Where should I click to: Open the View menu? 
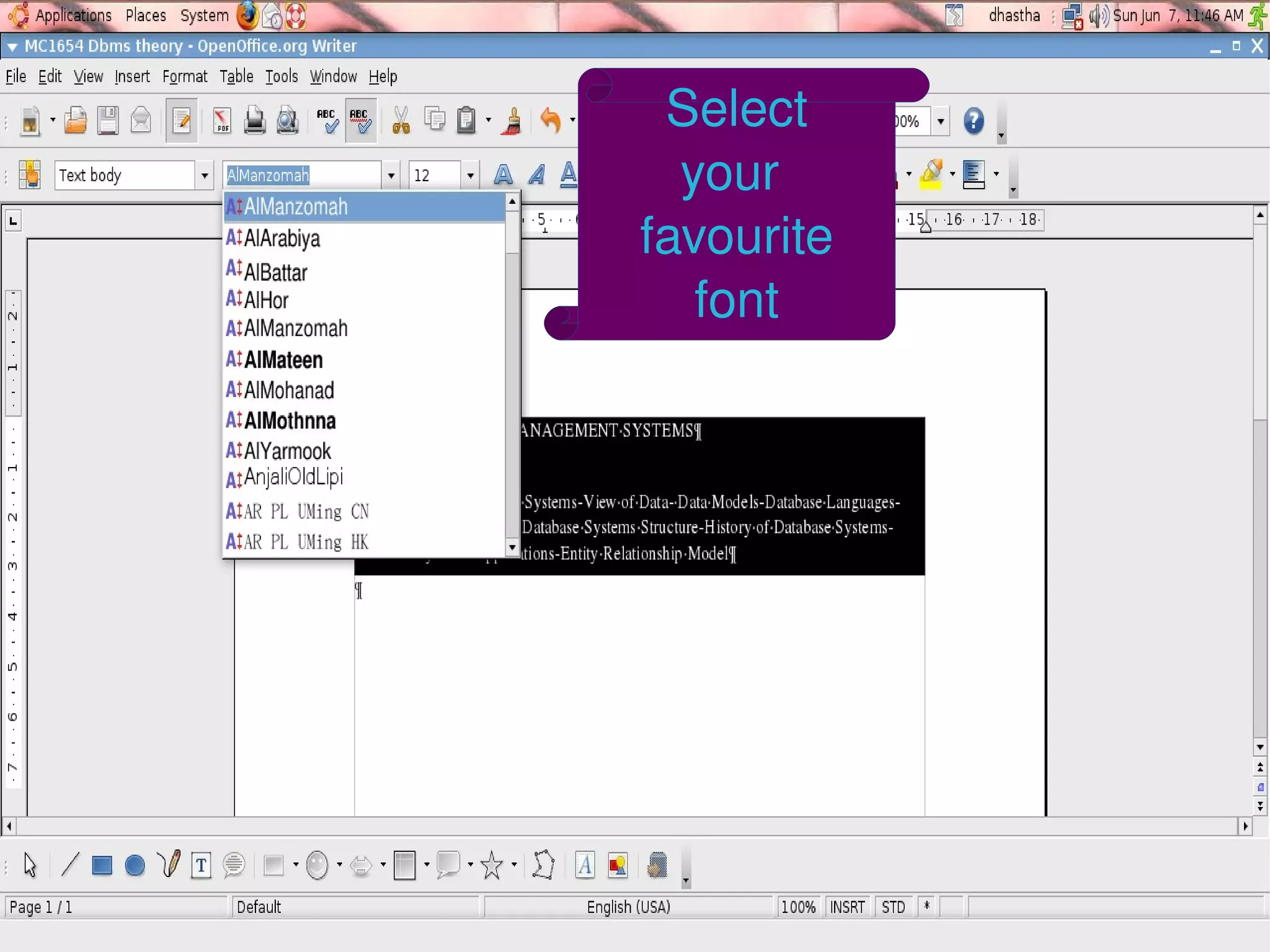pos(88,76)
